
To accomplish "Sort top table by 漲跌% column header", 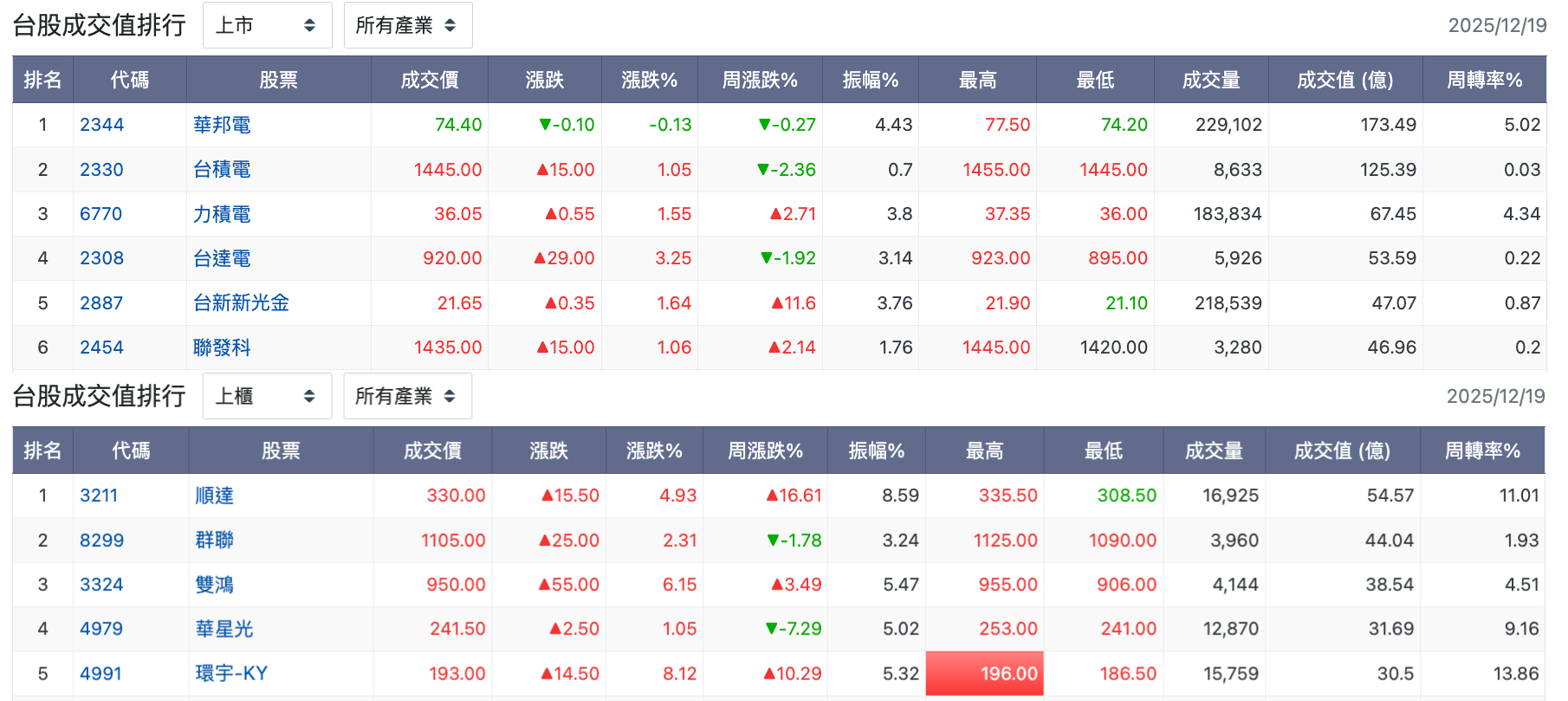I will [650, 80].
